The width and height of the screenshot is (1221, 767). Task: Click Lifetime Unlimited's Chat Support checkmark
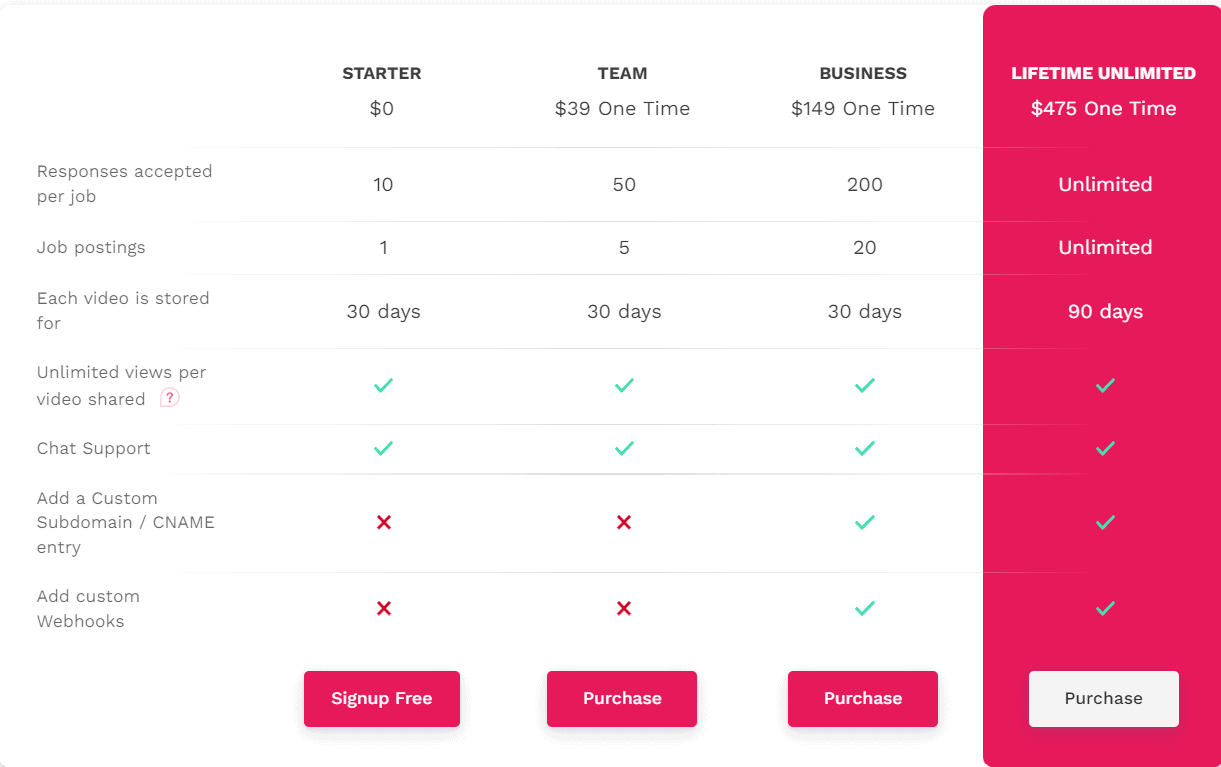click(1105, 449)
